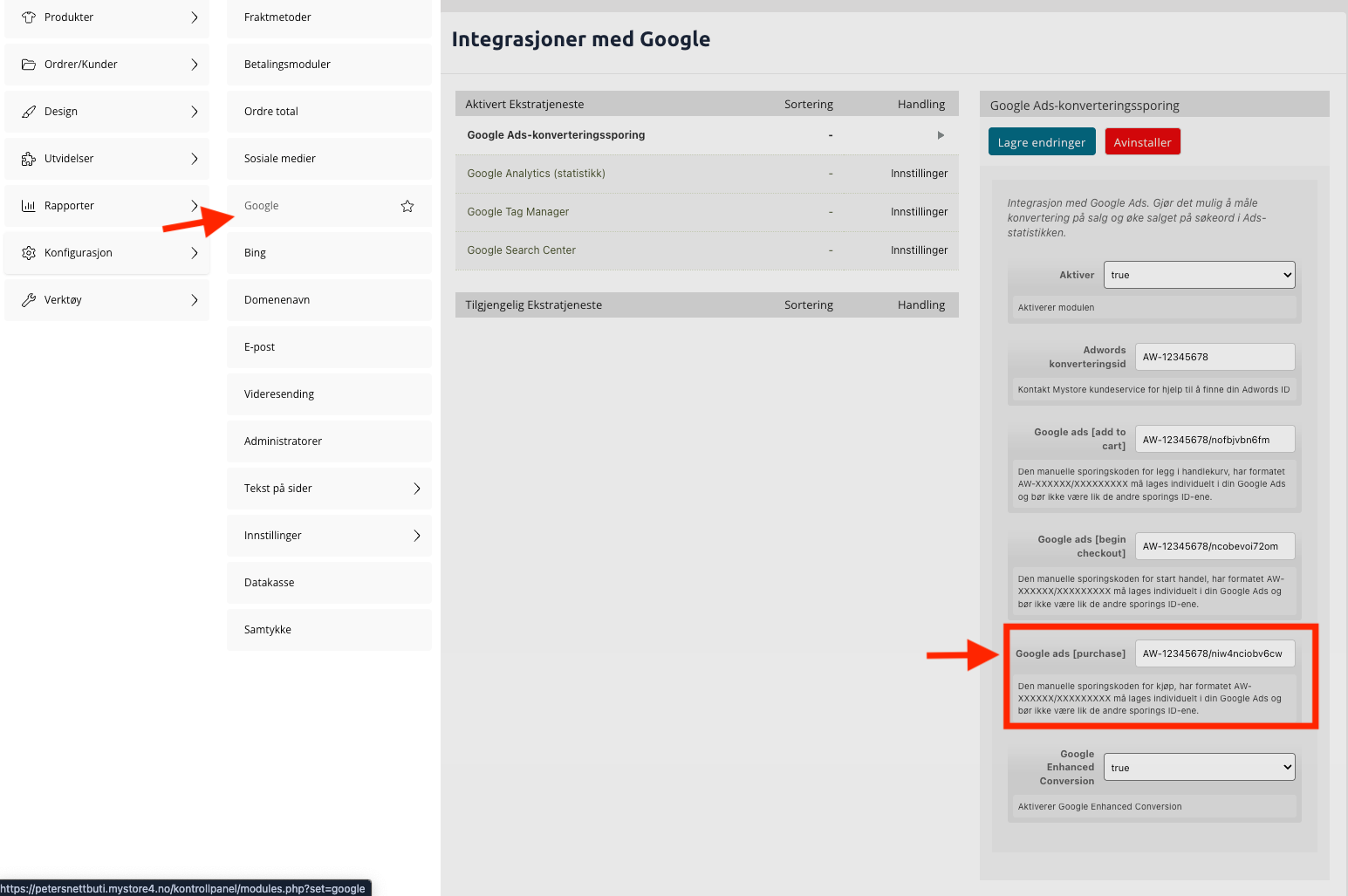Click Google Search Center link
The width and height of the screenshot is (1348, 896).
[521, 250]
